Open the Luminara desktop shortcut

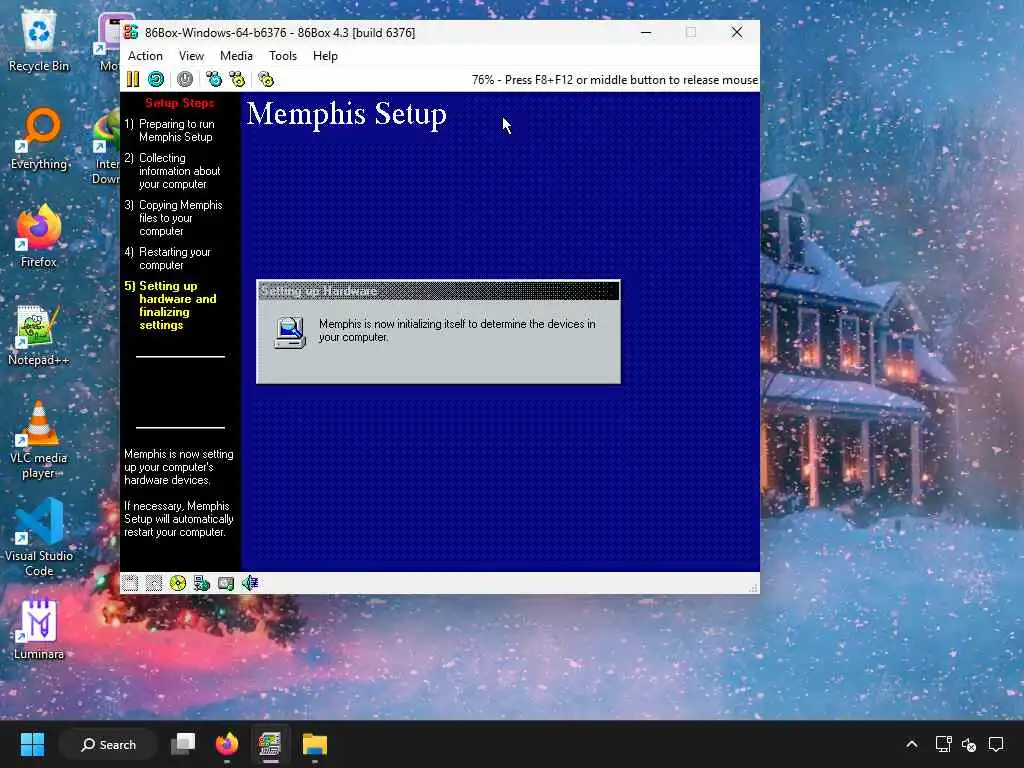(x=39, y=630)
